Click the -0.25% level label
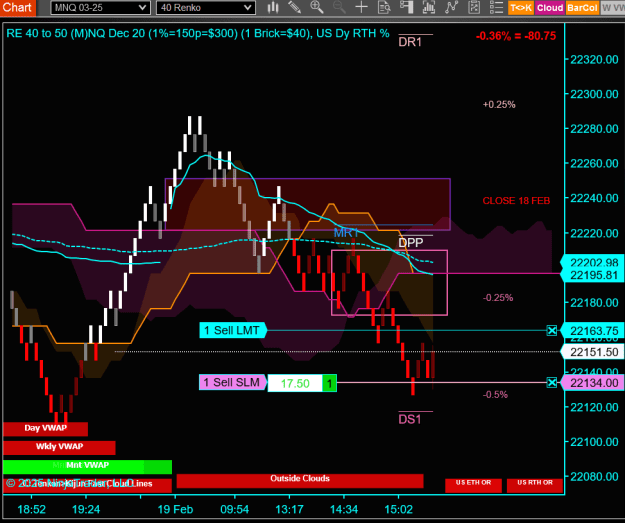625x523 pixels. 498,298
